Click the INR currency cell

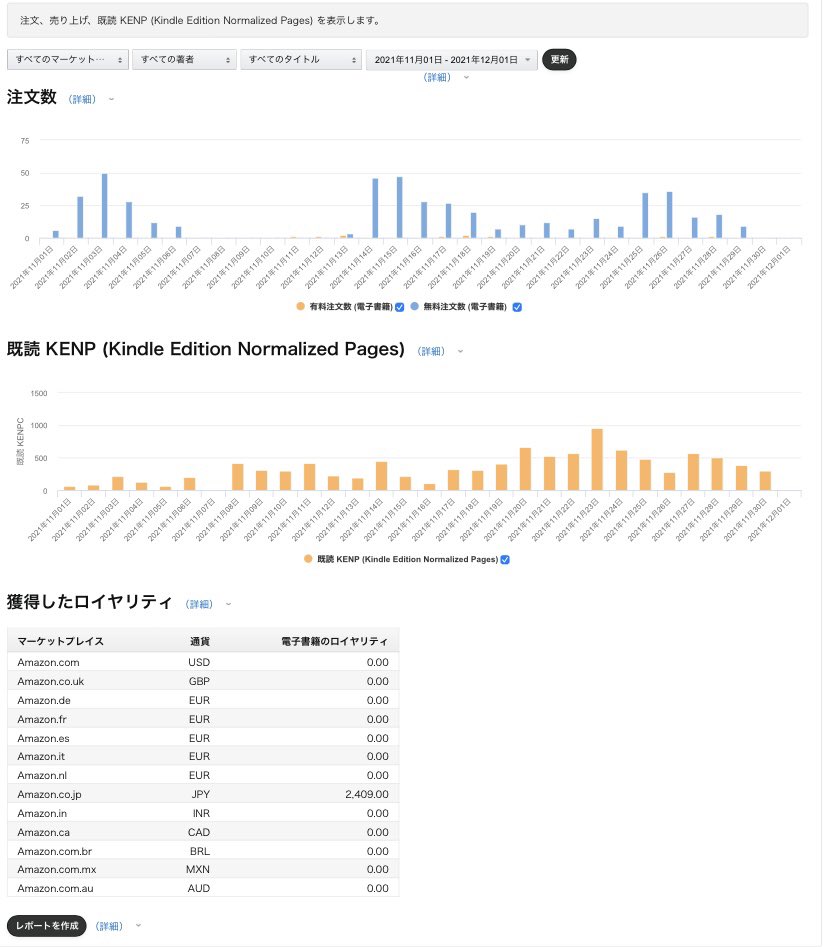(201, 813)
